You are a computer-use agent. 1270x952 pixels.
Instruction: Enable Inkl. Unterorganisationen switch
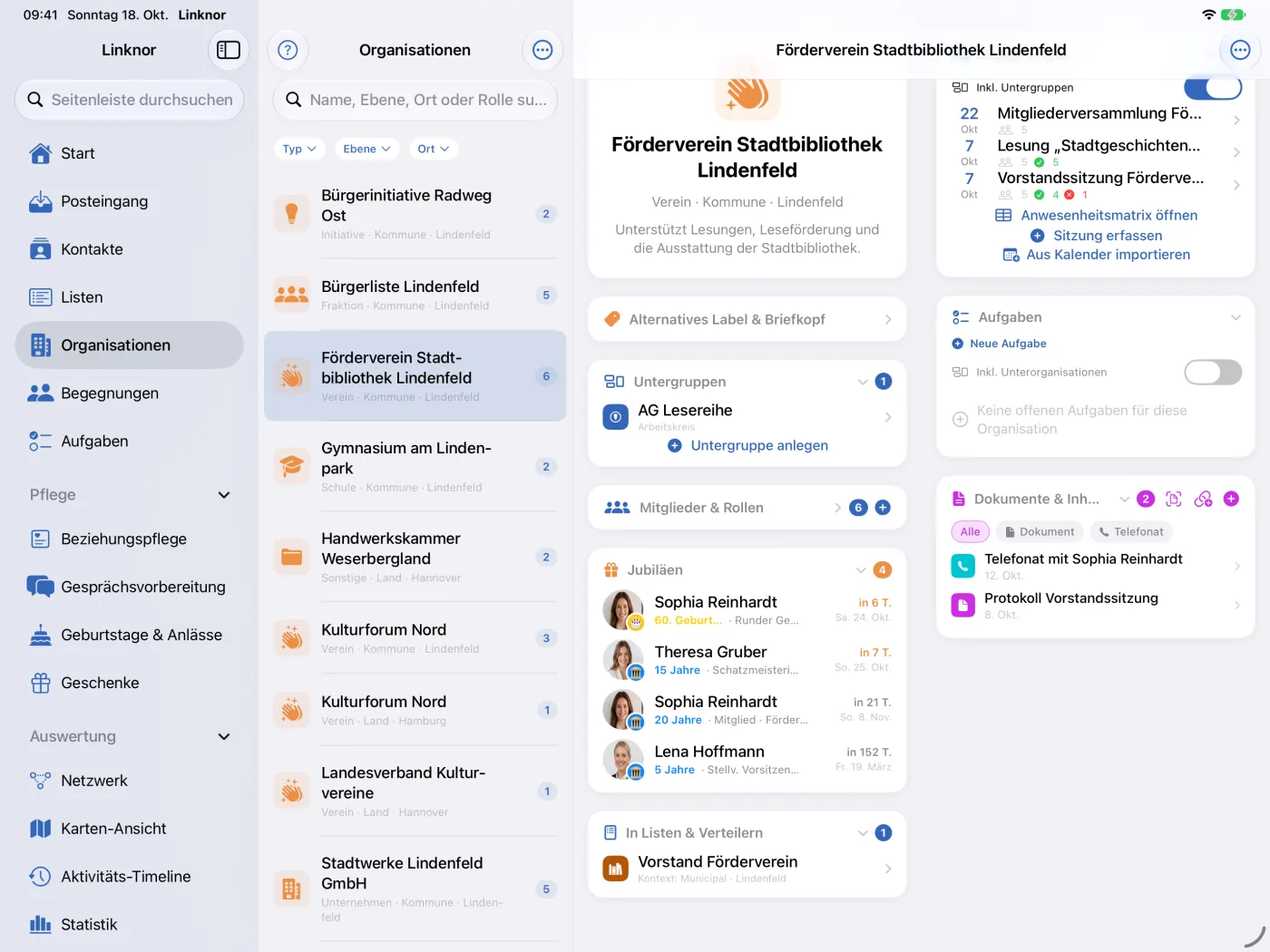[x=1213, y=372]
